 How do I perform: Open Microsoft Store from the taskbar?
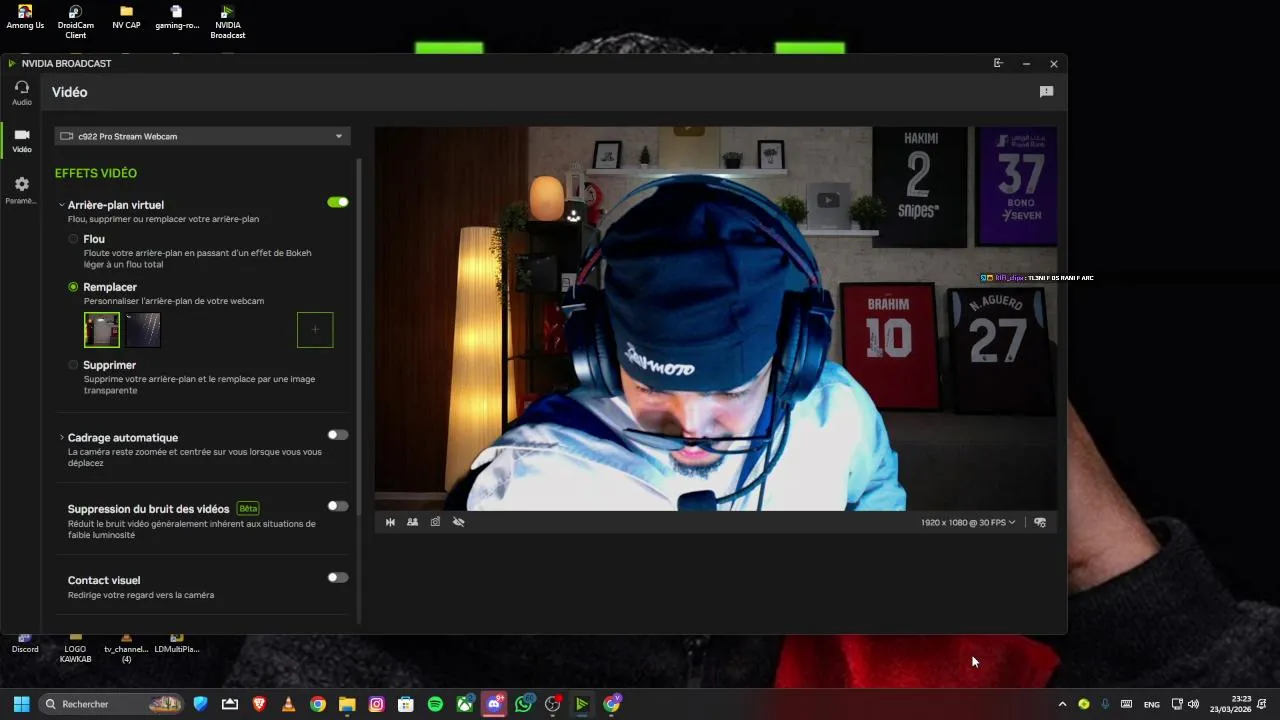click(x=406, y=704)
